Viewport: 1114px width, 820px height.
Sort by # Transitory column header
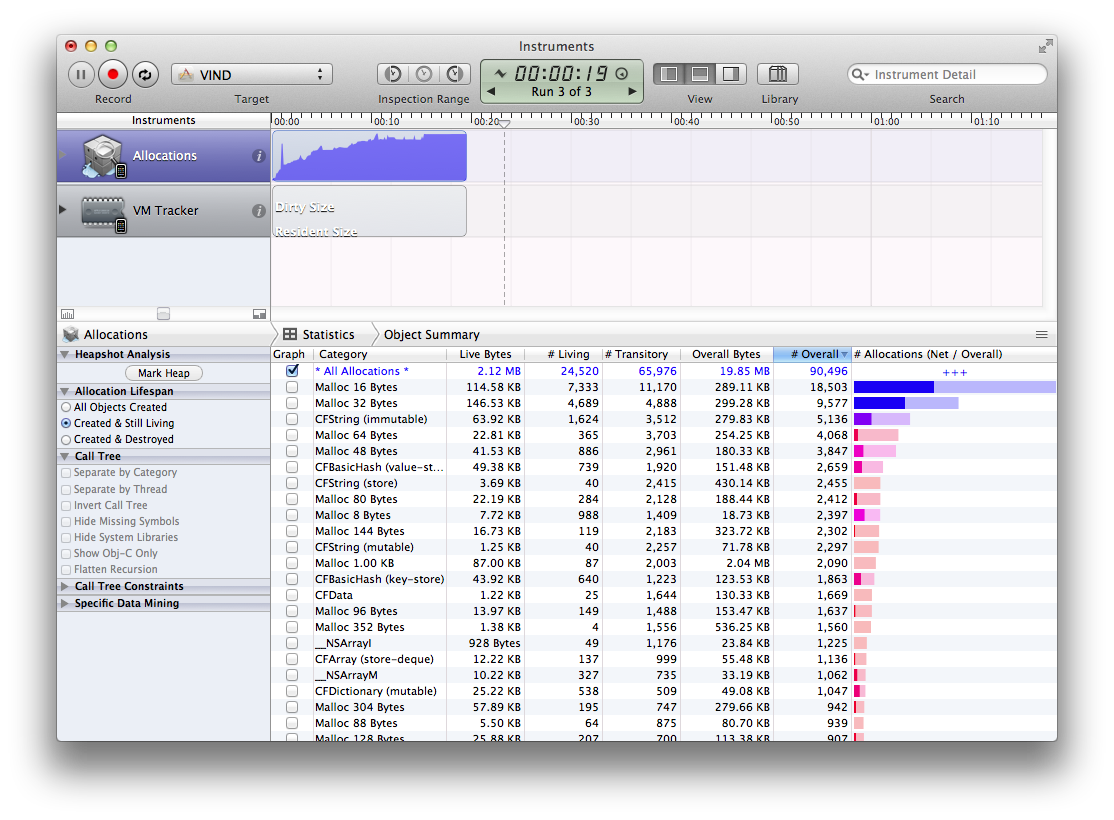[641, 354]
